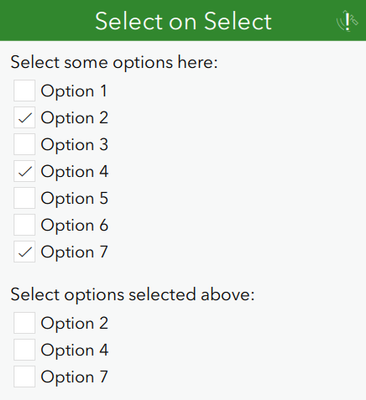Click 'Select options selected above:' question label
Screen dimensions: 366x400
133,295
